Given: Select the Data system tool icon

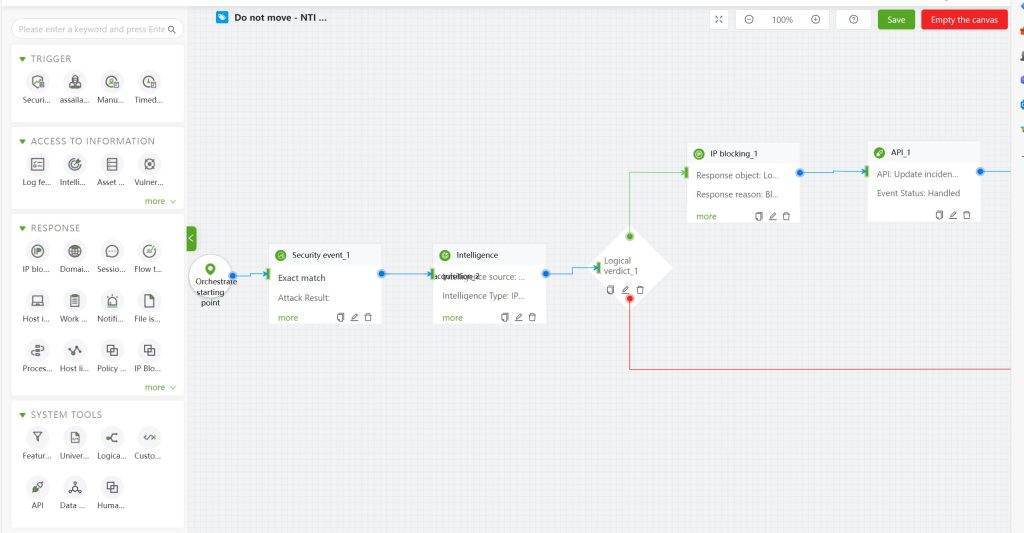Looking at the screenshot, I should pos(75,487).
